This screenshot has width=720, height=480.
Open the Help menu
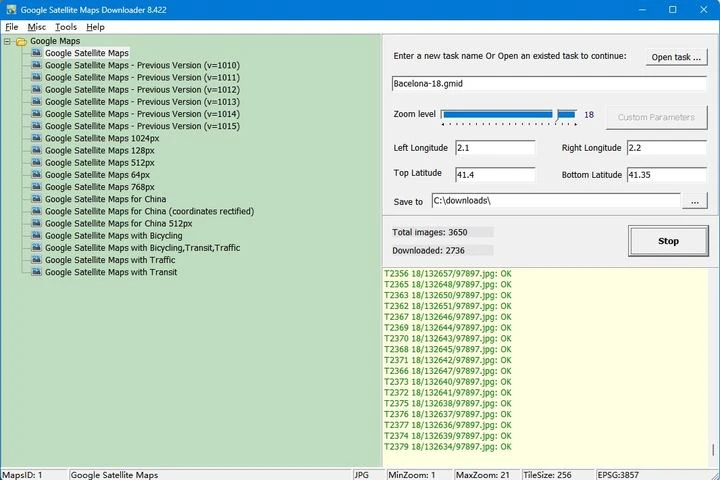pyautogui.click(x=95, y=27)
